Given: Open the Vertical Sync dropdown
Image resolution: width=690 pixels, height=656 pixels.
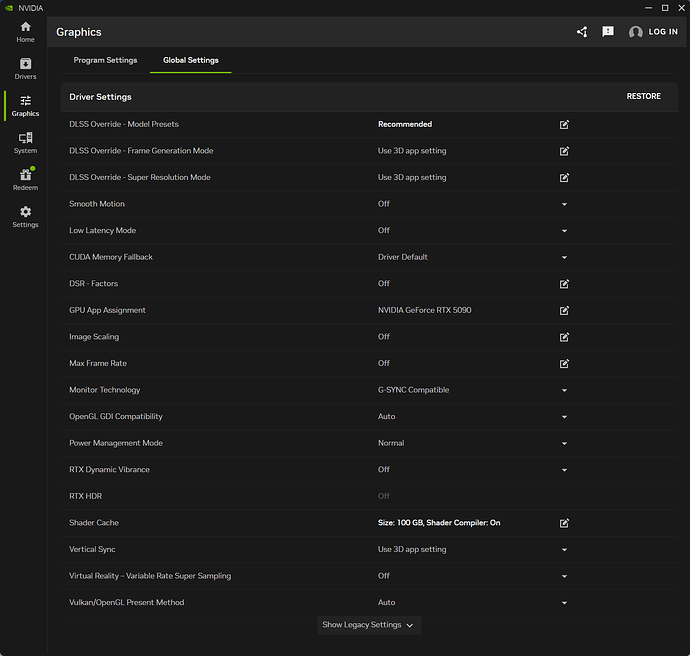Looking at the screenshot, I should (x=564, y=550).
